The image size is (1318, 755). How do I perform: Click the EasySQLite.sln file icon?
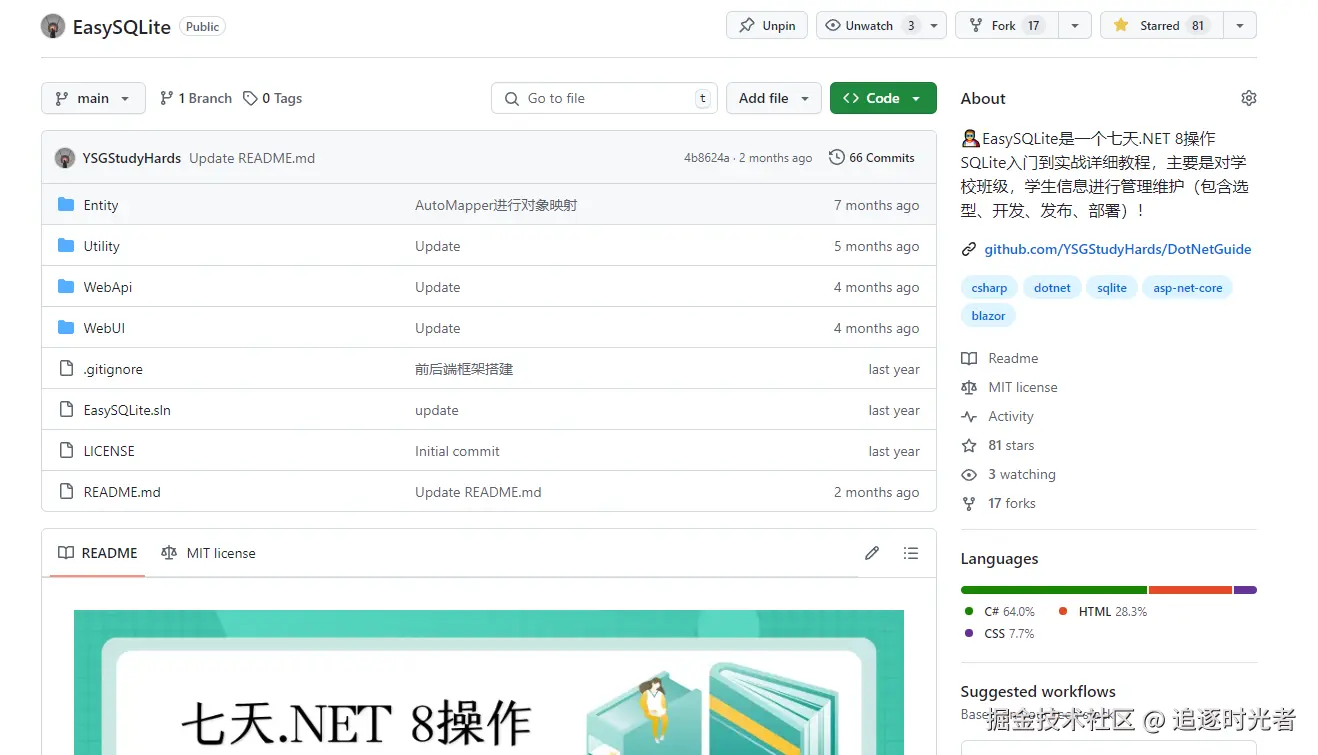(66, 410)
